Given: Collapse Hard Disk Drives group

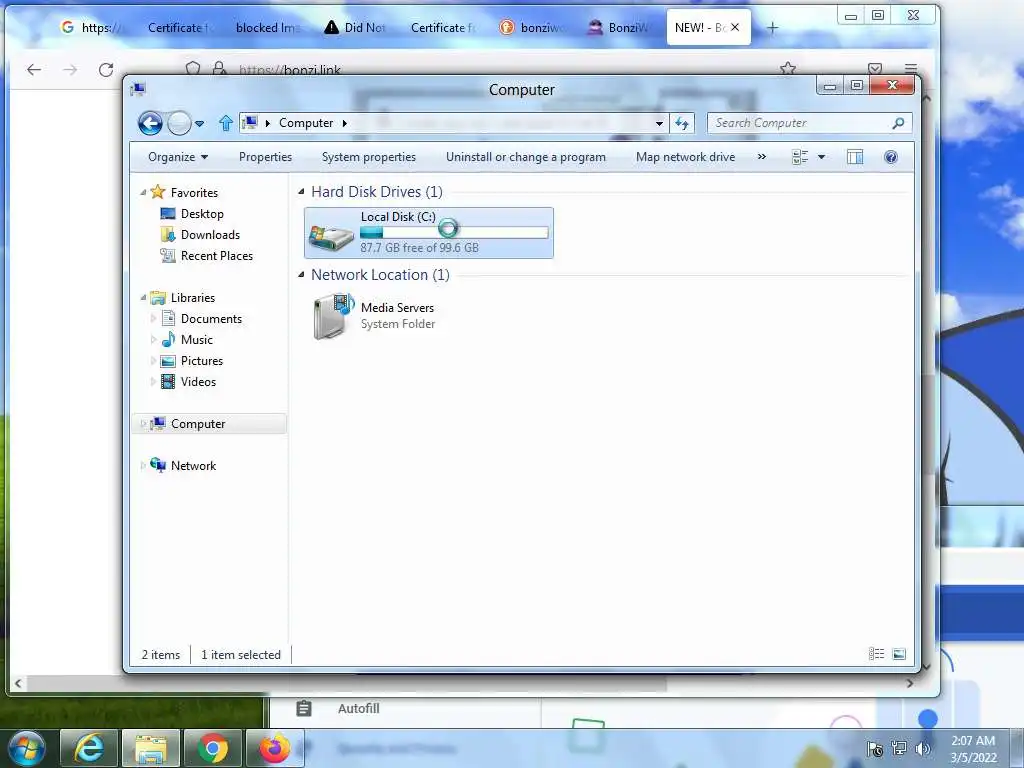Looking at the screenshot, I should coord(301,191).
